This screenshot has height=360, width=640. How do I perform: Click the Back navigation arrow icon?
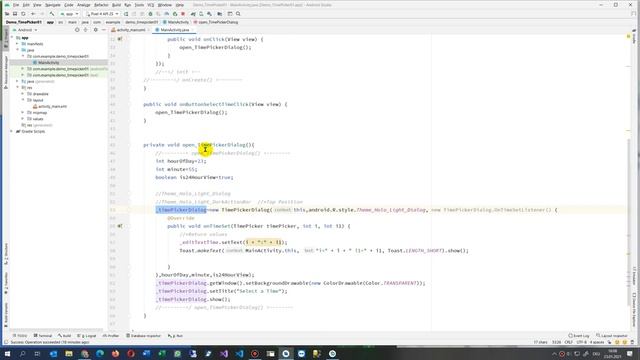click(33, 14)
